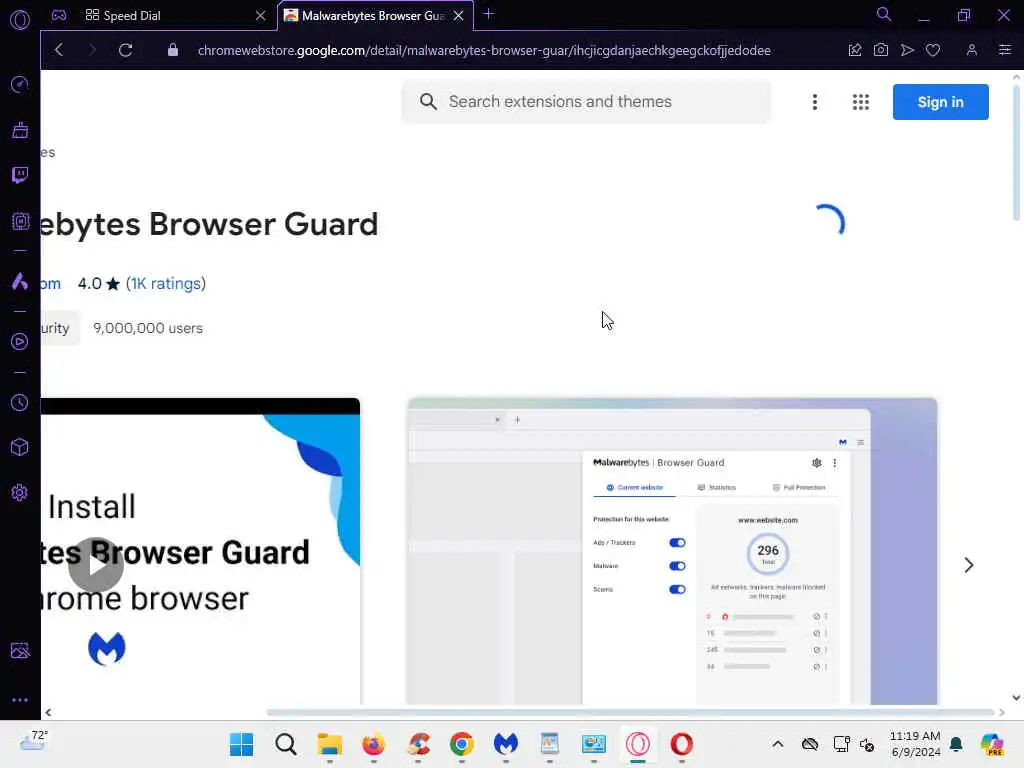Open the picture icon in sidebar
1024x768 pixels.
coord(20,650)
